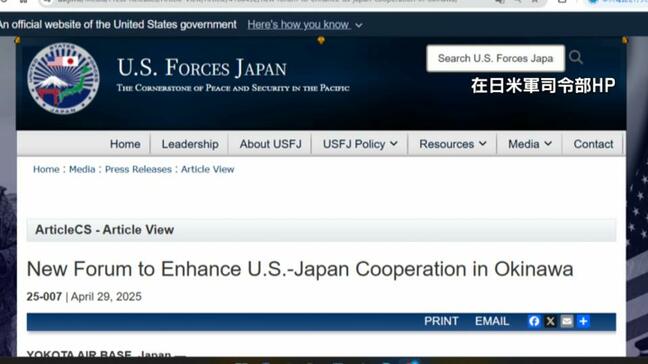The height and width of the screenshot is (364, 648).
Task: Open more share options plus icon
Action: pyautogui.click(x=584, y=321)
